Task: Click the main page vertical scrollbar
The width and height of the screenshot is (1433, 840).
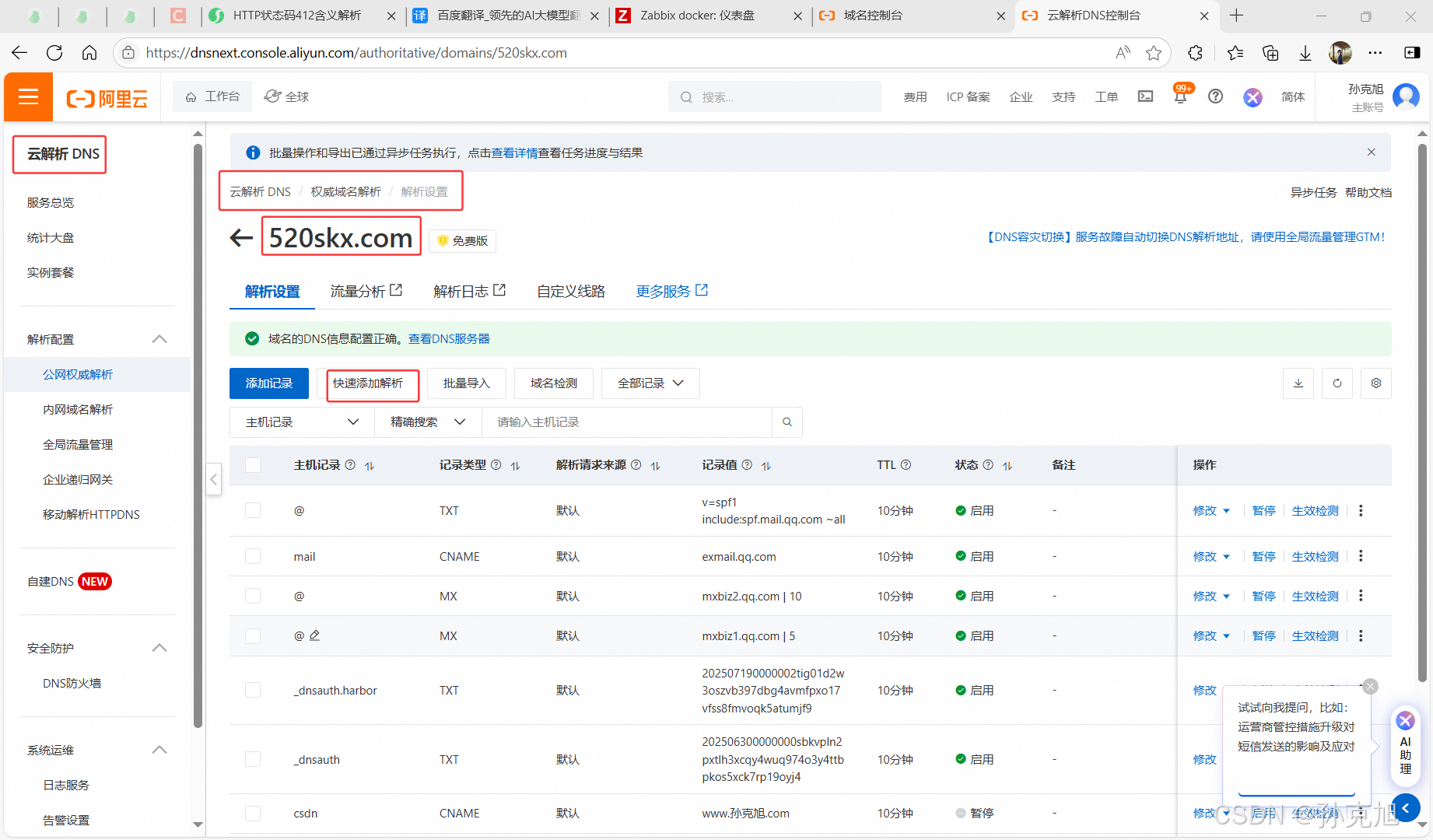Action: click(1423, 412)
